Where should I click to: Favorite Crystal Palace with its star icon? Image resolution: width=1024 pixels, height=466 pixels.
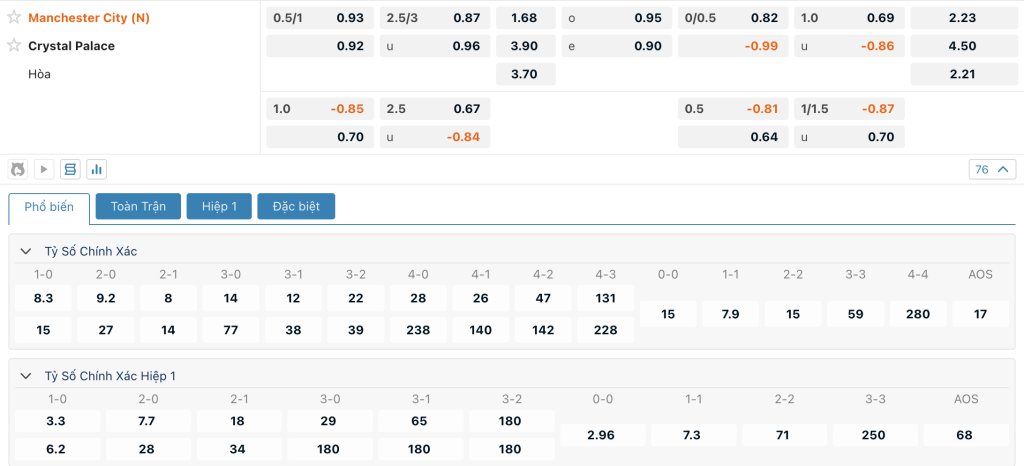pos(14,46)
